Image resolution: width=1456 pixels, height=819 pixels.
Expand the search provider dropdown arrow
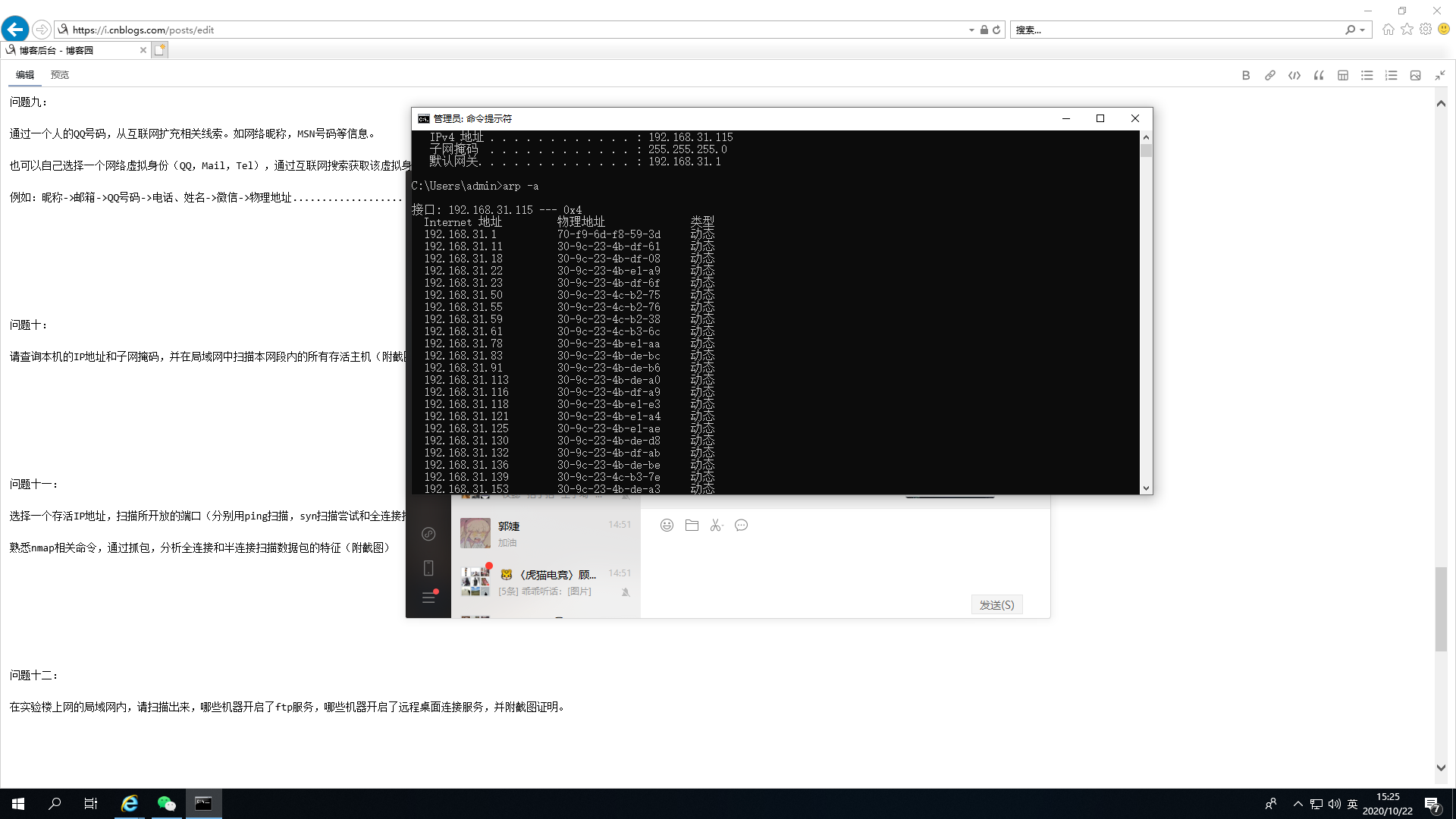pos(1363,30)
